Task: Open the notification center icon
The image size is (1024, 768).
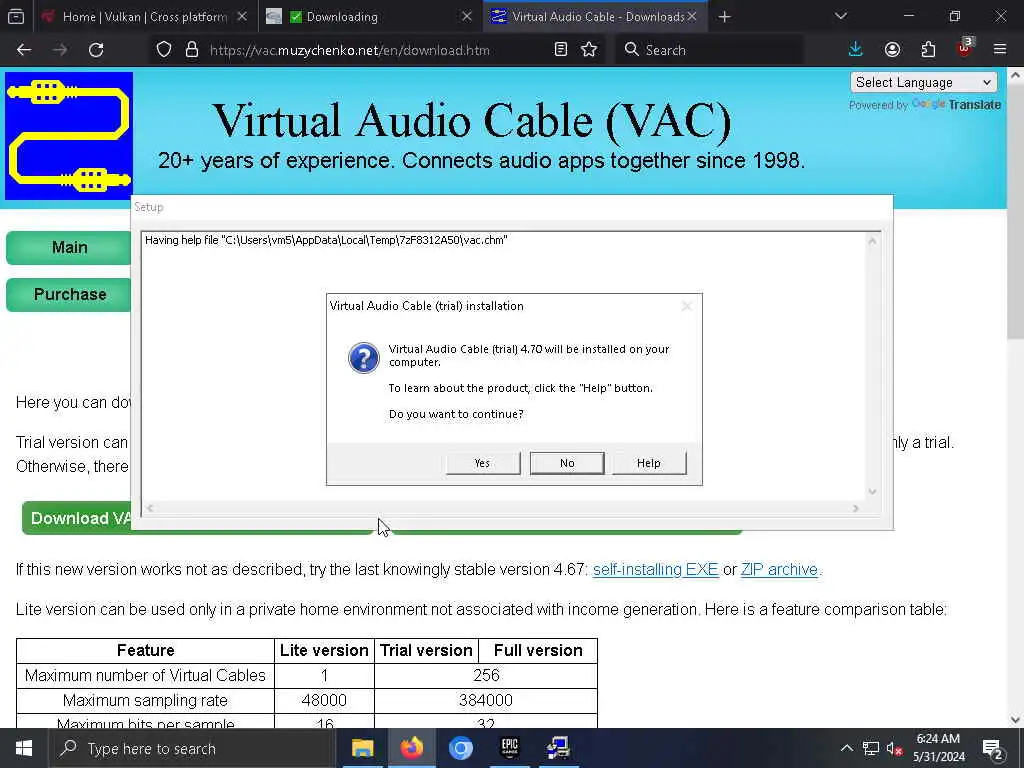Action: (993, 748)
